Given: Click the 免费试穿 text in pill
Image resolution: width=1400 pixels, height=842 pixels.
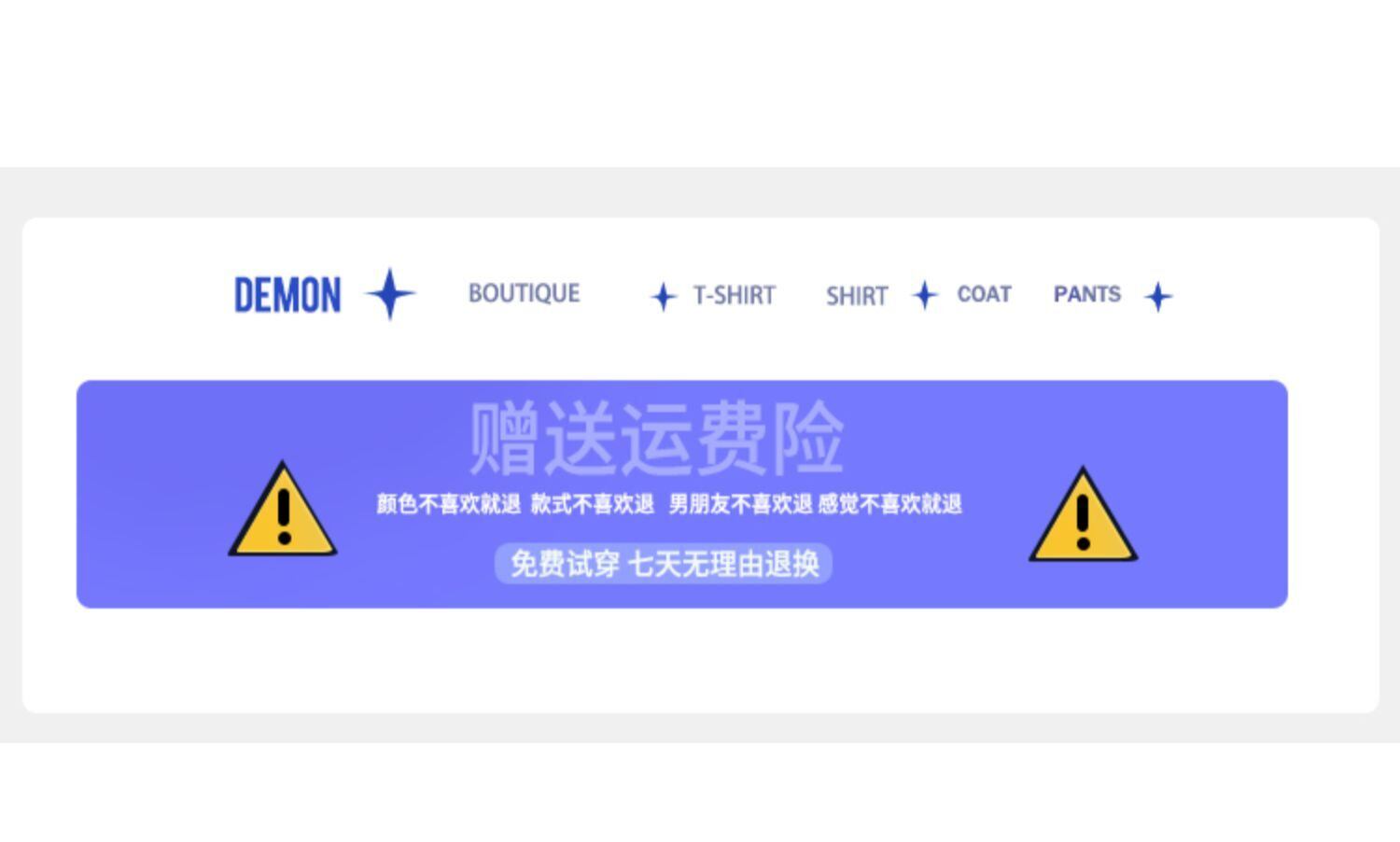Looking at the screenshot, I should (x=565, y=564).
